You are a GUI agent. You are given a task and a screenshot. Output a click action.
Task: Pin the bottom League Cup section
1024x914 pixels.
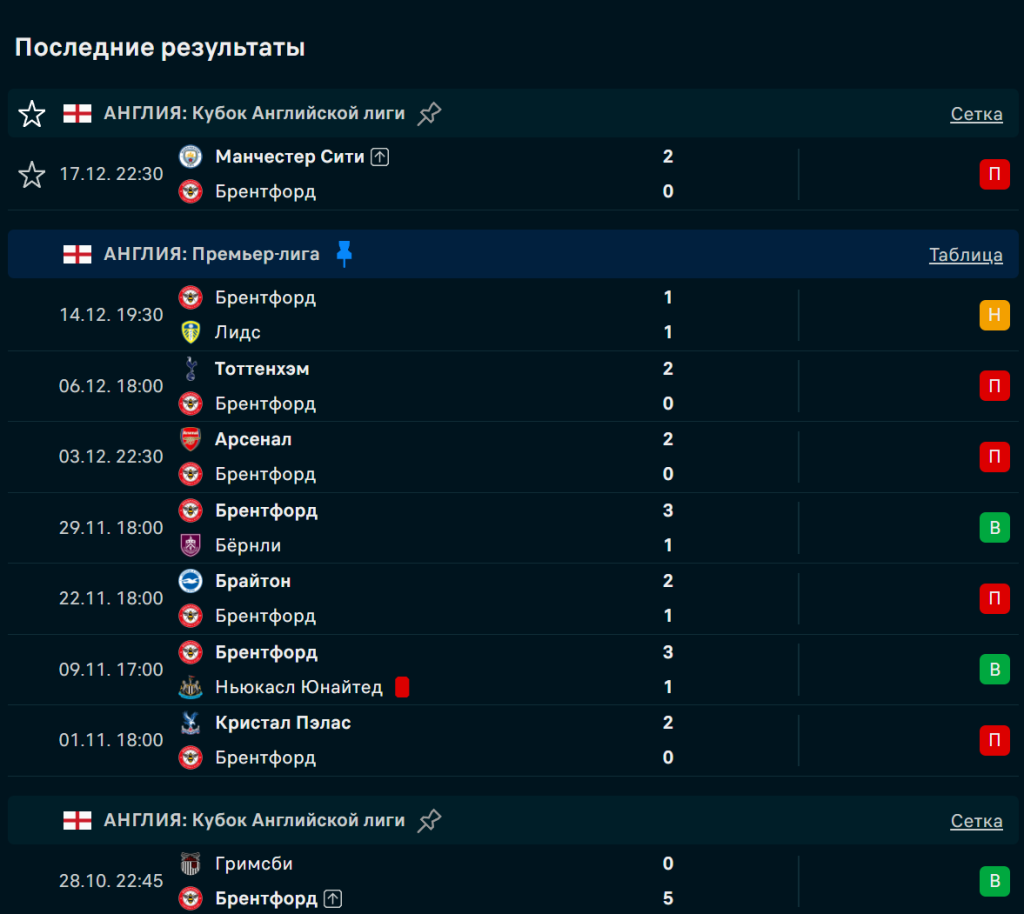(429, 821)
